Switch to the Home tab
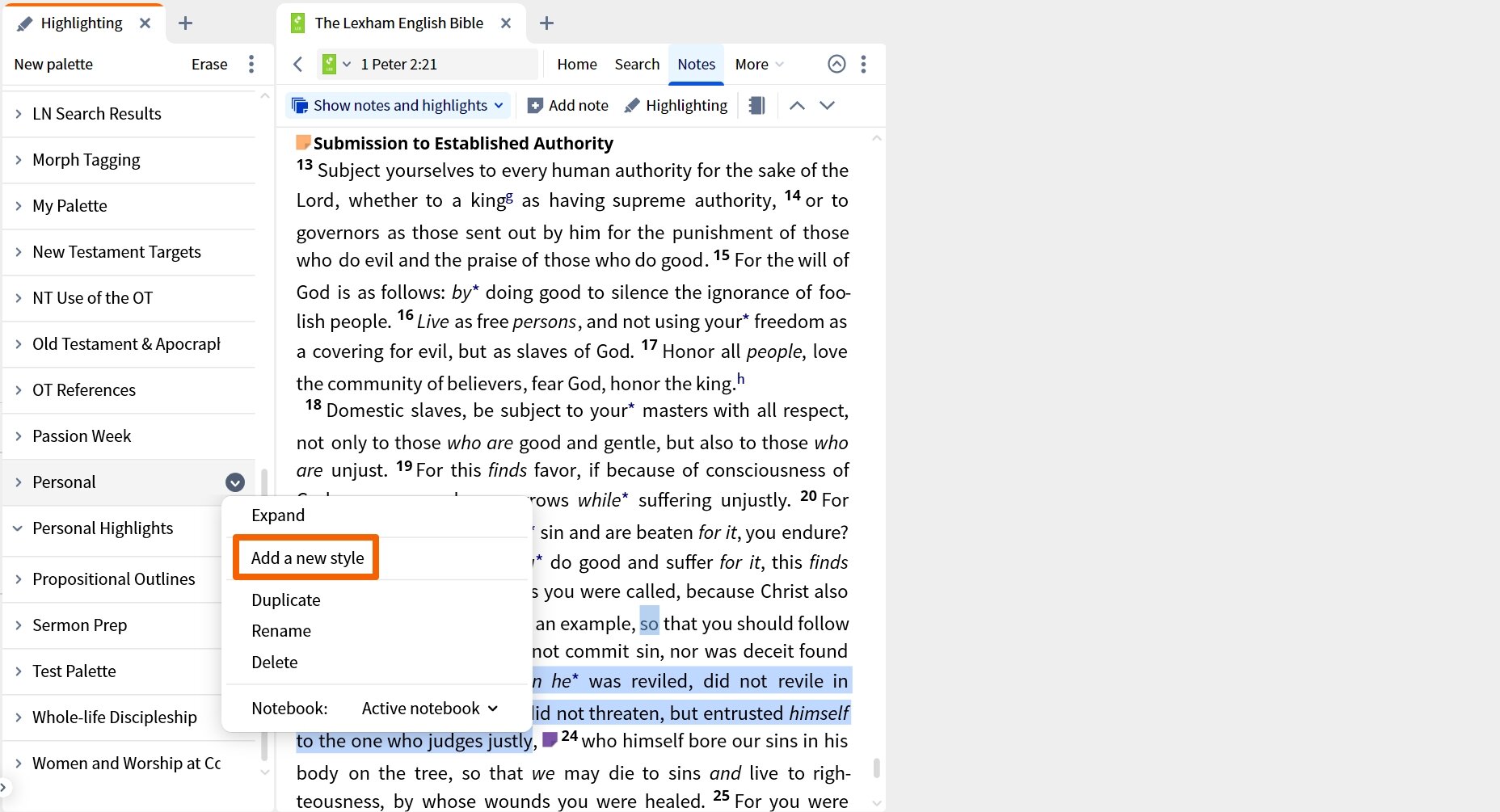1500x812 pixels. pyautogui.click(x=577, y=64)
